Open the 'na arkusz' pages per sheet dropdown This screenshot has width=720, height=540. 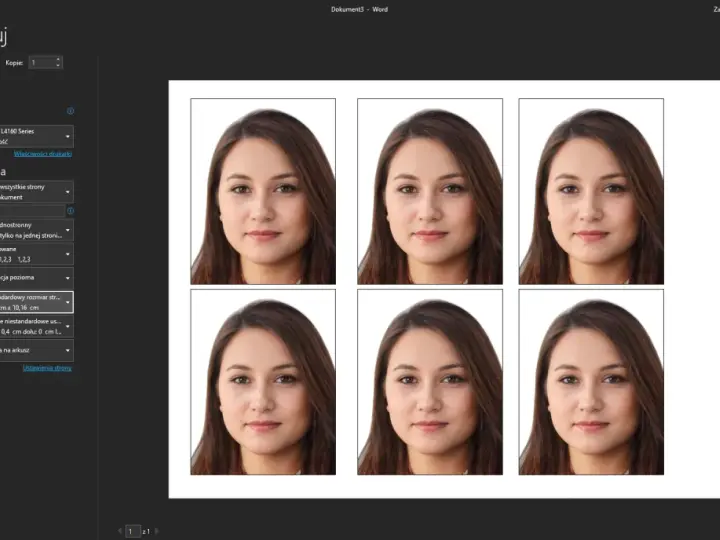[x=36, y=350]
